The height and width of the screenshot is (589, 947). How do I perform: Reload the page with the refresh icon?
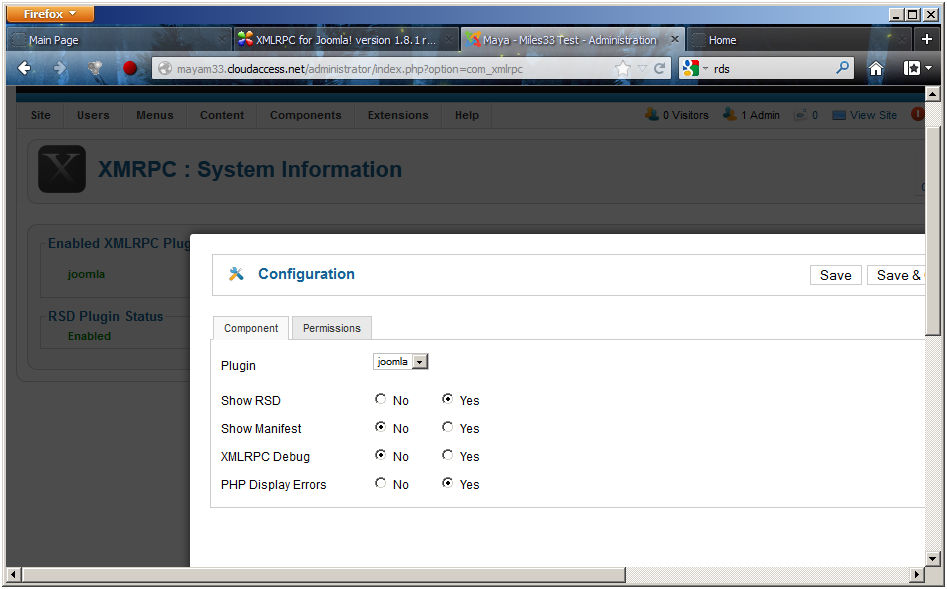coord(660,69)
